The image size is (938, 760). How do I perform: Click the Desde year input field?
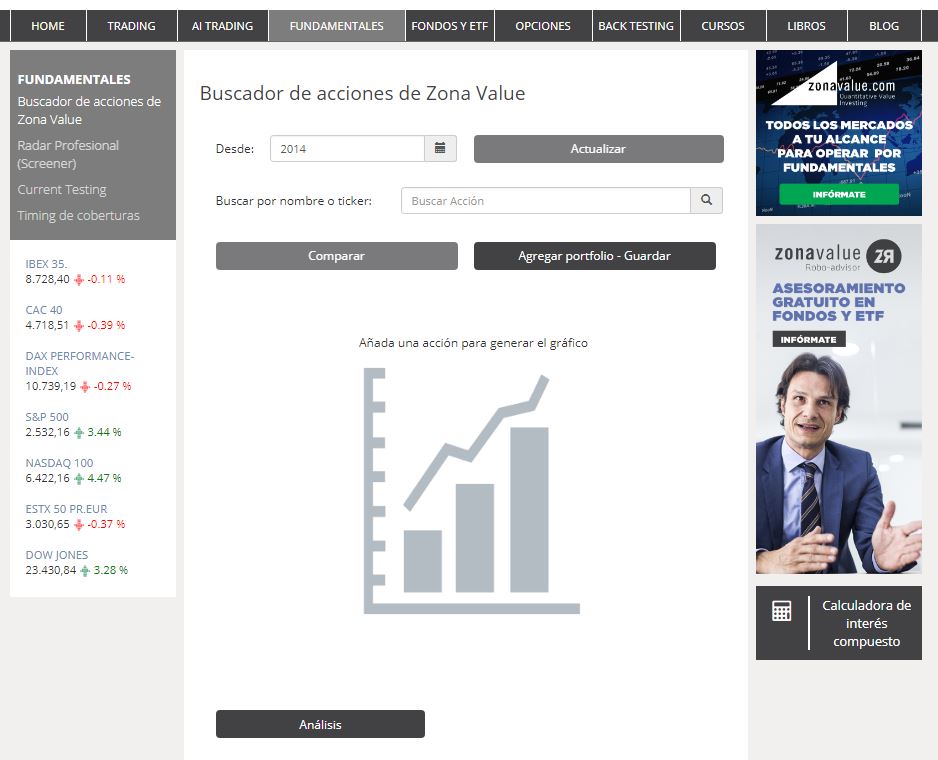coord(347,148)
